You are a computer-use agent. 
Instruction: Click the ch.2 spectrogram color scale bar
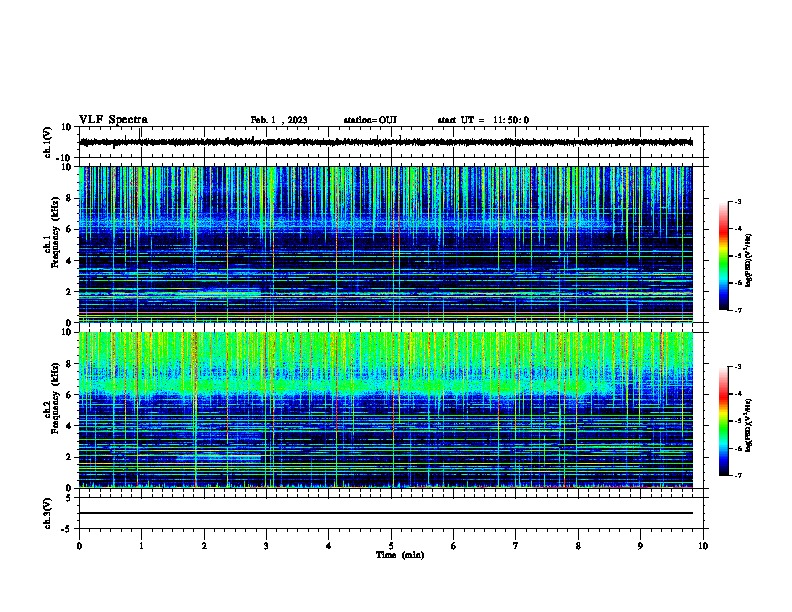724,421
